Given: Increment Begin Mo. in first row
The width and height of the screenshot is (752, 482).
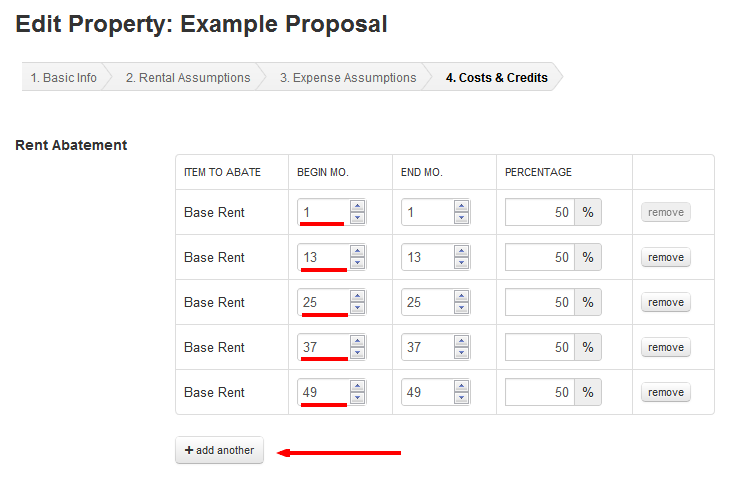Looking at the screenshot, I should pos(357,206).
